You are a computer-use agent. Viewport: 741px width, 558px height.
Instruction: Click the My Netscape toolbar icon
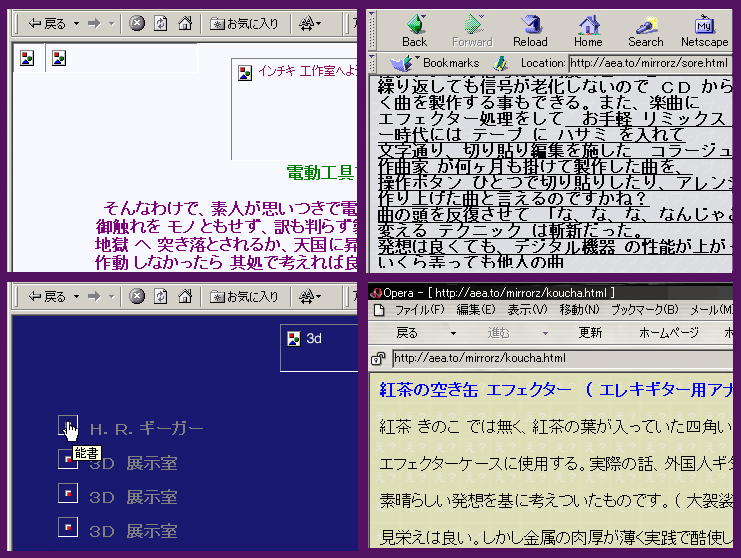point(705,30)
